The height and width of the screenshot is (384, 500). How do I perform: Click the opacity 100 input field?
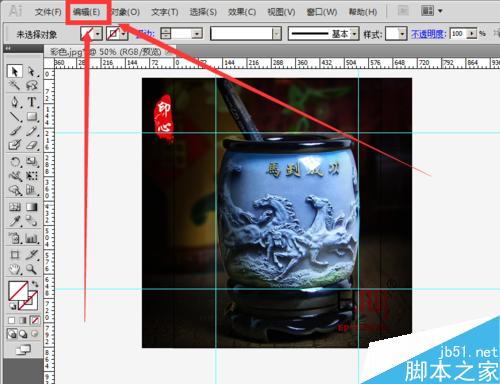[x=459, y=34]
